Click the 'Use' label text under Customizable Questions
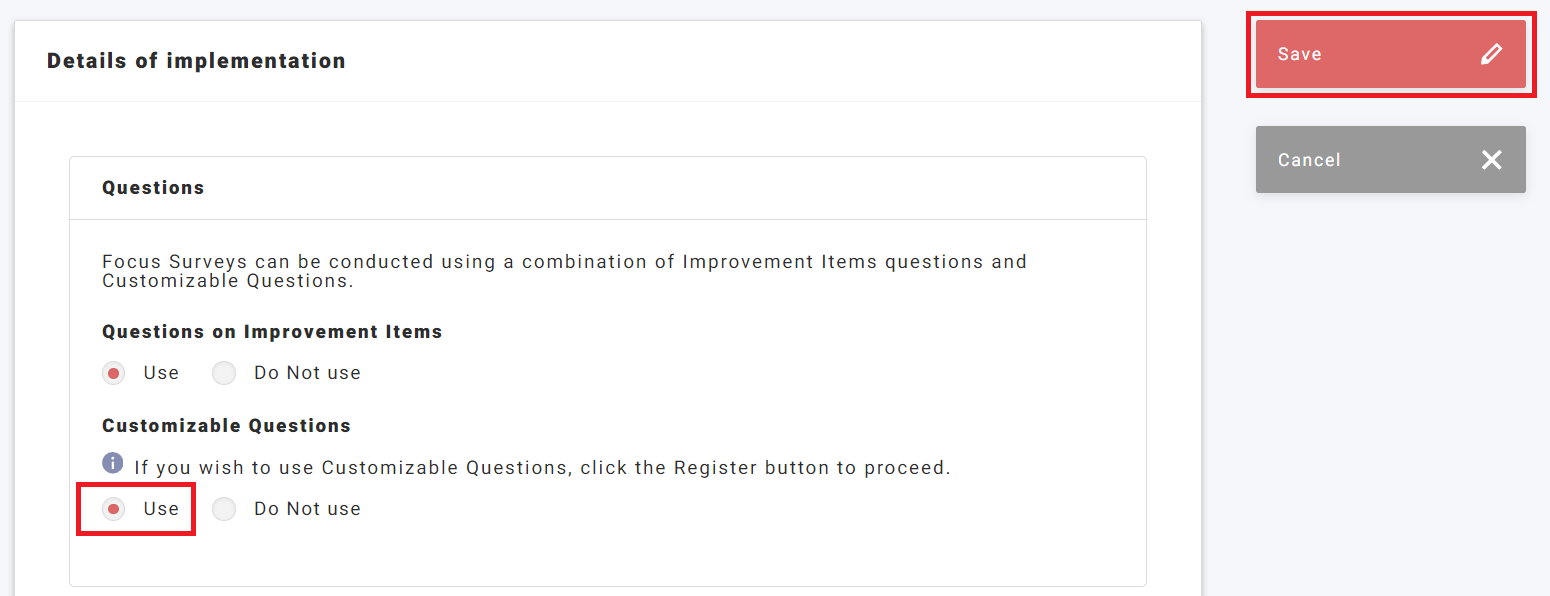Image resolution: width=1550 pixels, height=596 pixels. coord(161,509)
